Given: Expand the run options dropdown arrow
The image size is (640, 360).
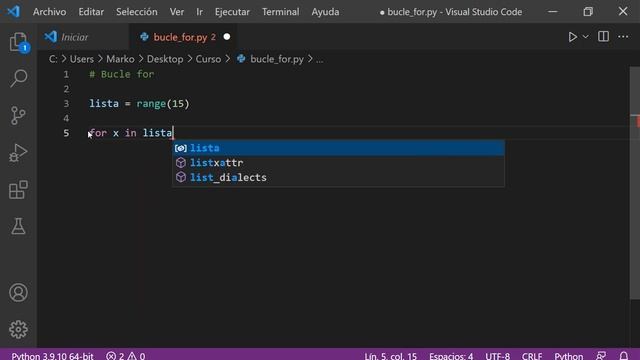Looking at the screenshot, I should [585, 37].
